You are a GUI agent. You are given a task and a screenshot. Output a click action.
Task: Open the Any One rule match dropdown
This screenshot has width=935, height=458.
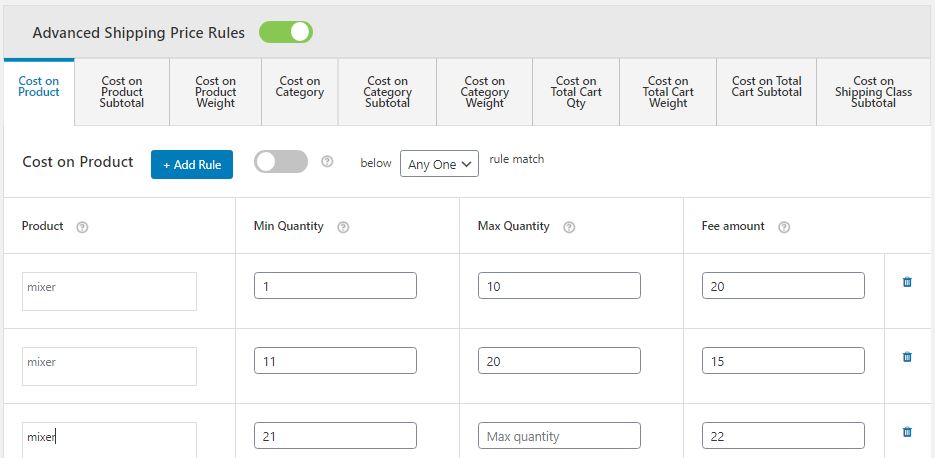[x=439, y=164]
